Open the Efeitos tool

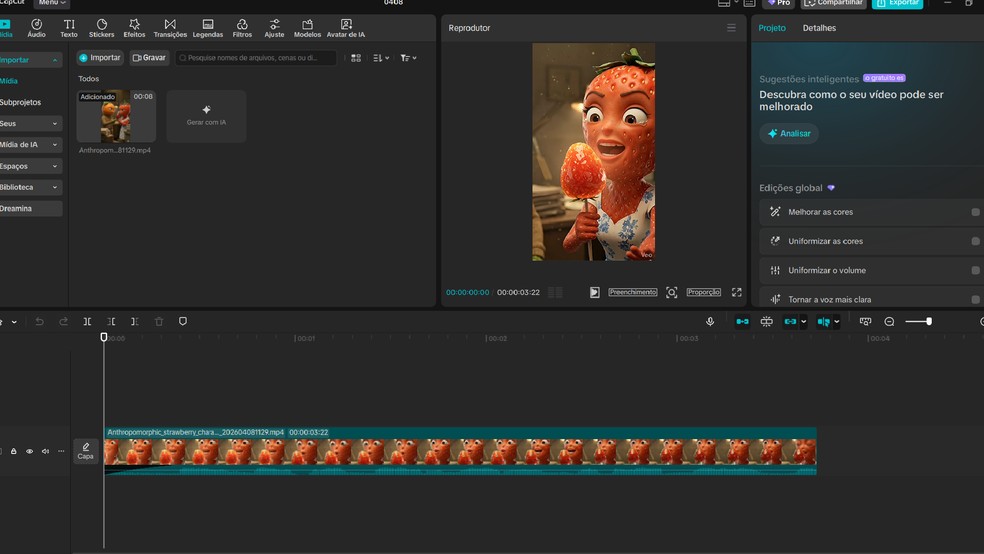pos(134,28)
